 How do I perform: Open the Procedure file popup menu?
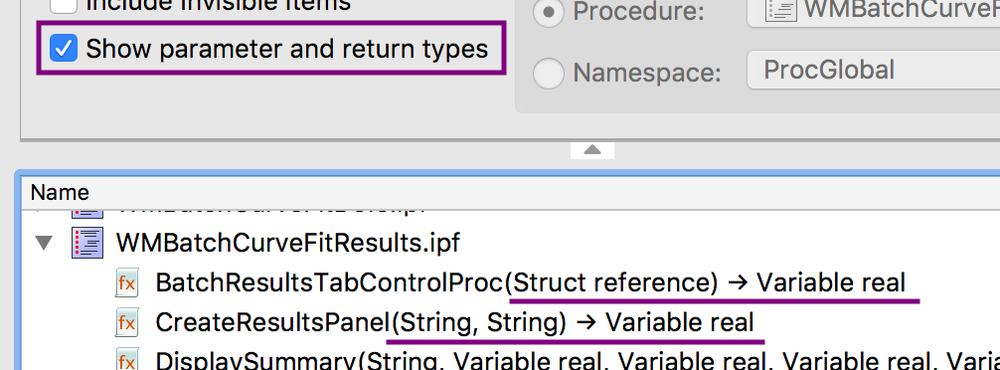[x=873, y=11]
